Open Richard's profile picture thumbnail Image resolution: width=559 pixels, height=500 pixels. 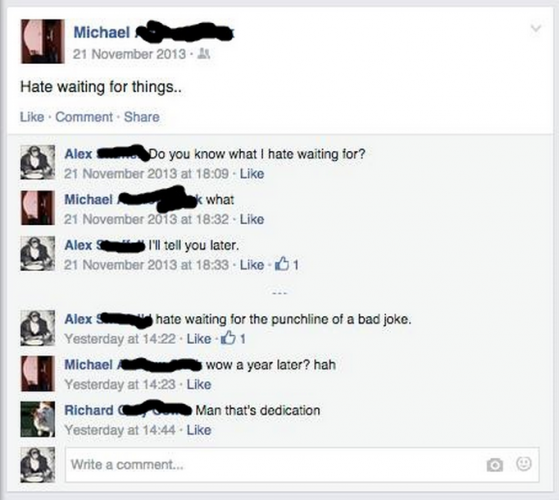click(38, 419)
